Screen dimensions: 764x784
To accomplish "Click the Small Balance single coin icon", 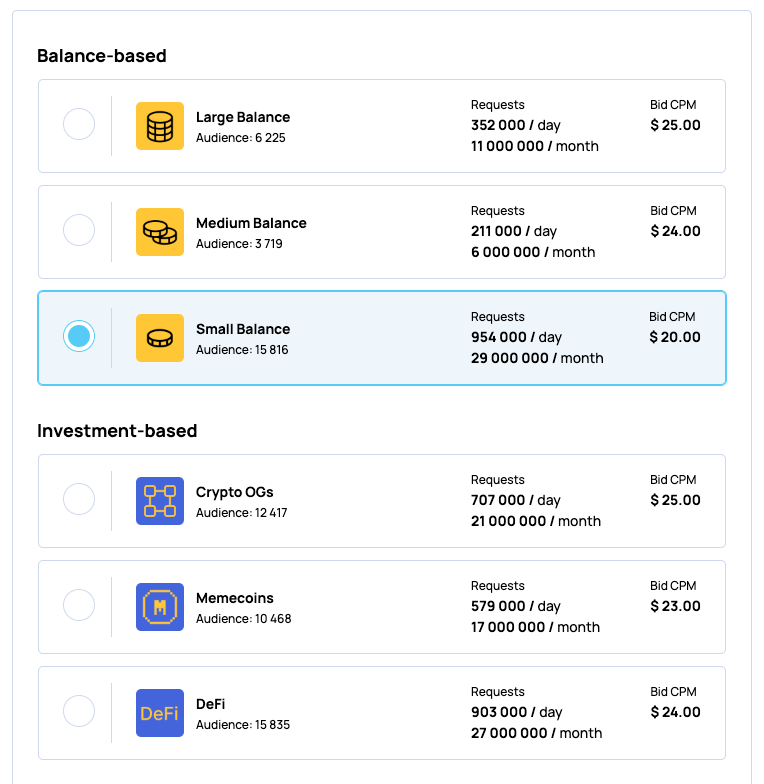I will 160,338.
